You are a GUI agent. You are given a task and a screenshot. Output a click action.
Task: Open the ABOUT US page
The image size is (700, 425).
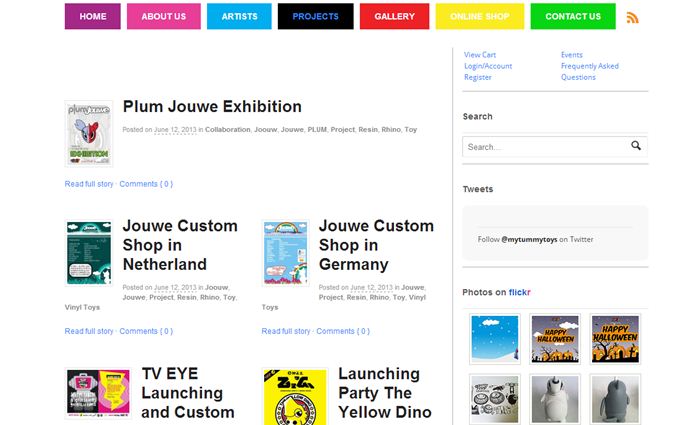point(163,17)
